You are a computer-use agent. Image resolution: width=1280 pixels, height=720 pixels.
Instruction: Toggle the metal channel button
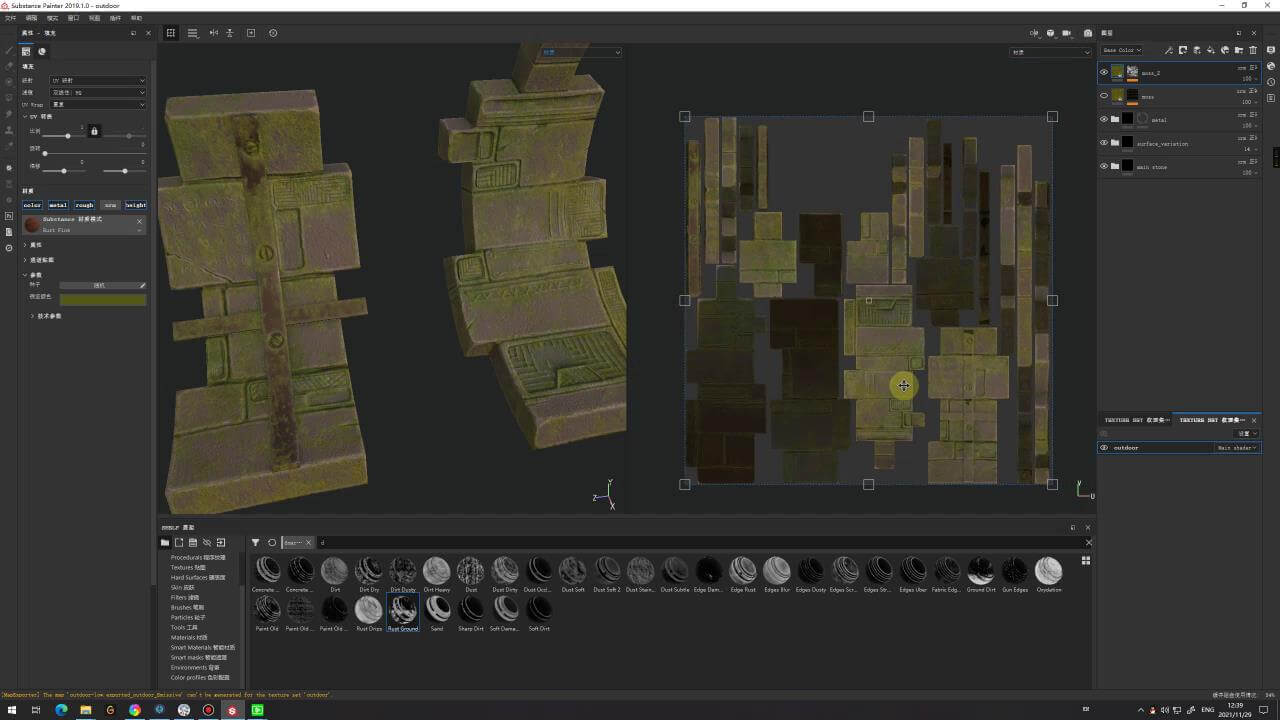pos(58,205)
